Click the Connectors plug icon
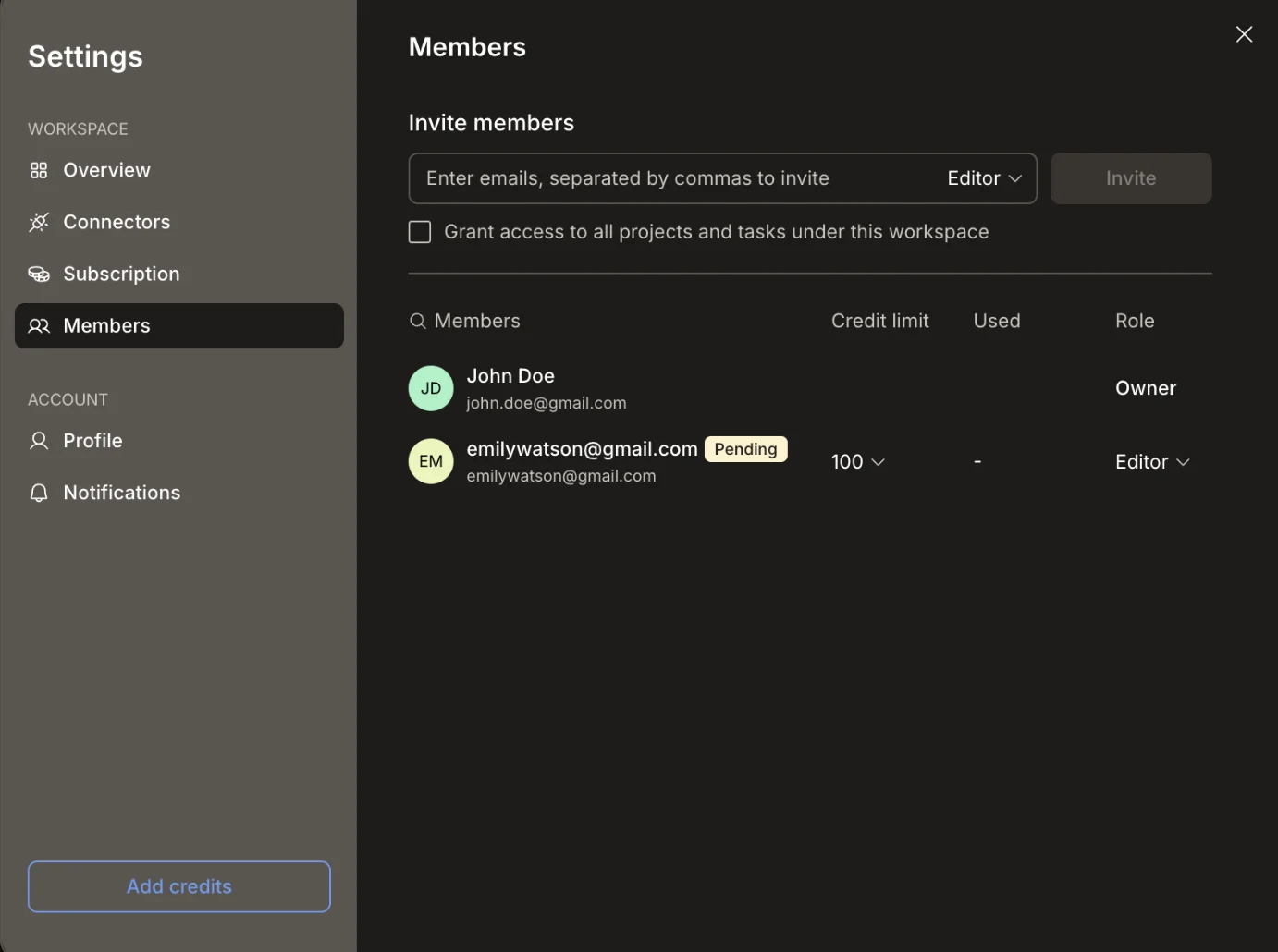This screenshot has height=952, width=1278. (x=39, y=222)
